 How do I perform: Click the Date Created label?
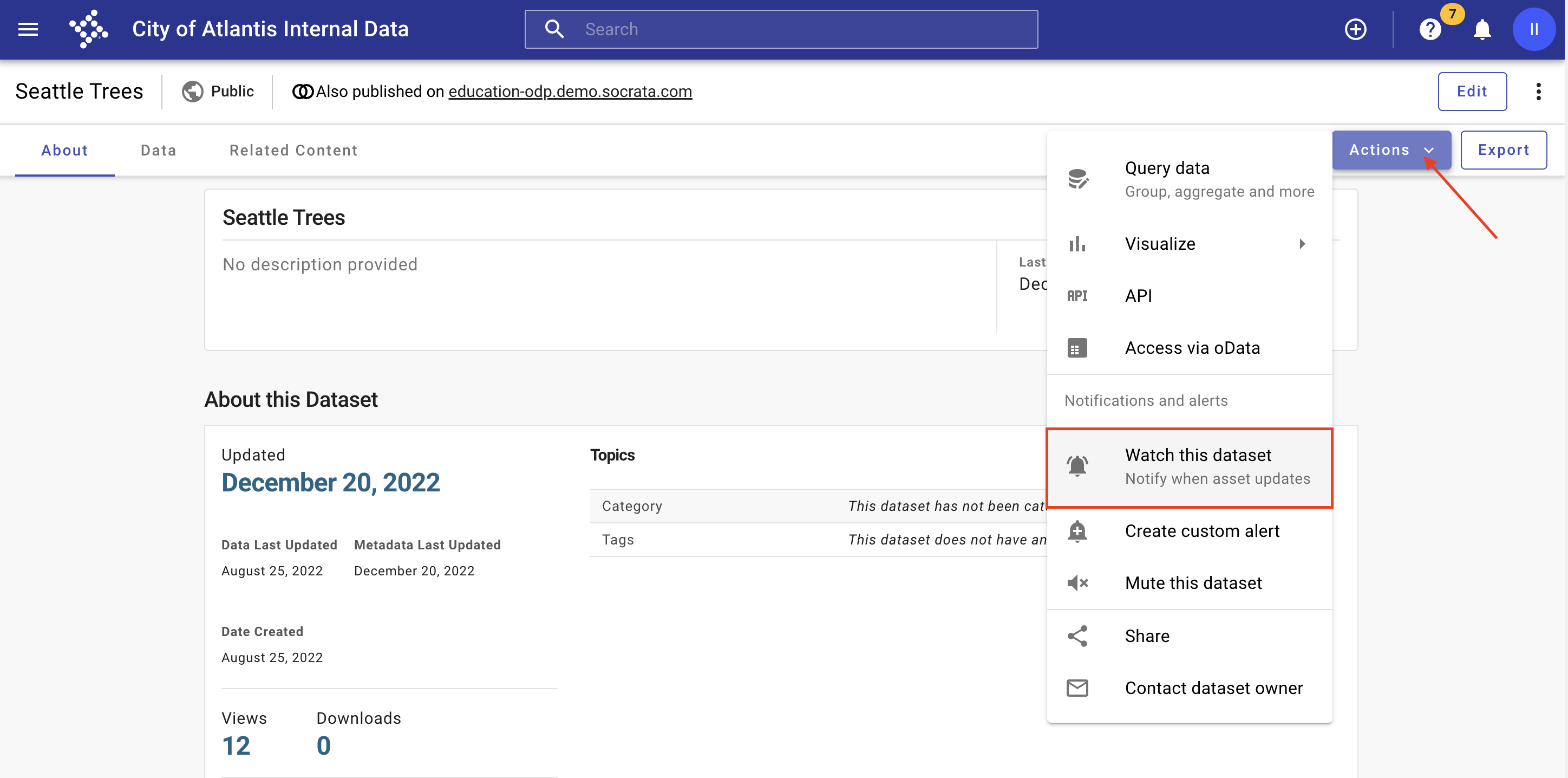tap(262, 632)
